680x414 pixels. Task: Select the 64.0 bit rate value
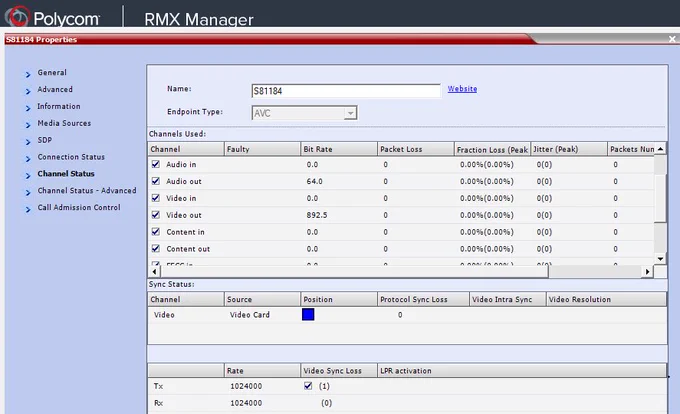pos(314,181)
